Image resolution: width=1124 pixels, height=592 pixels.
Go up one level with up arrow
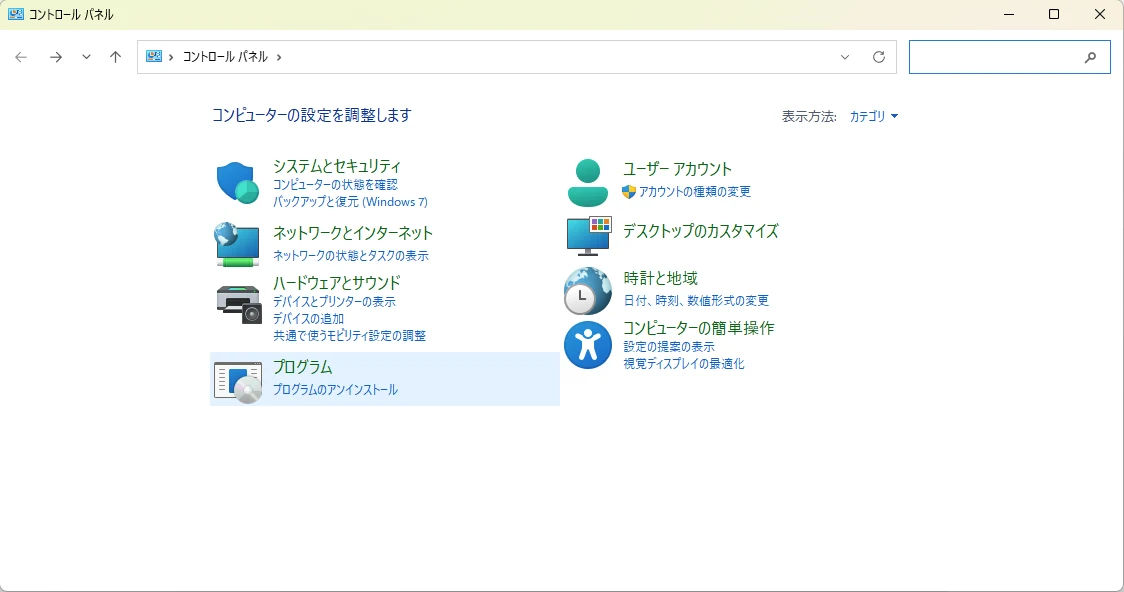click(115, 57)
